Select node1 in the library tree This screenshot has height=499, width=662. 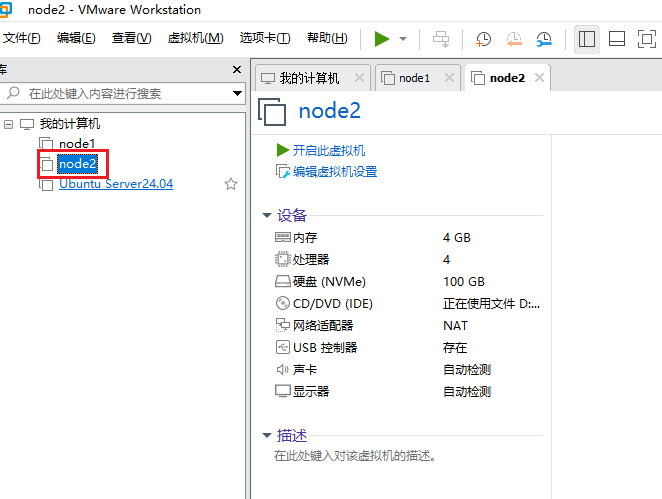click(x=77, y=144)
